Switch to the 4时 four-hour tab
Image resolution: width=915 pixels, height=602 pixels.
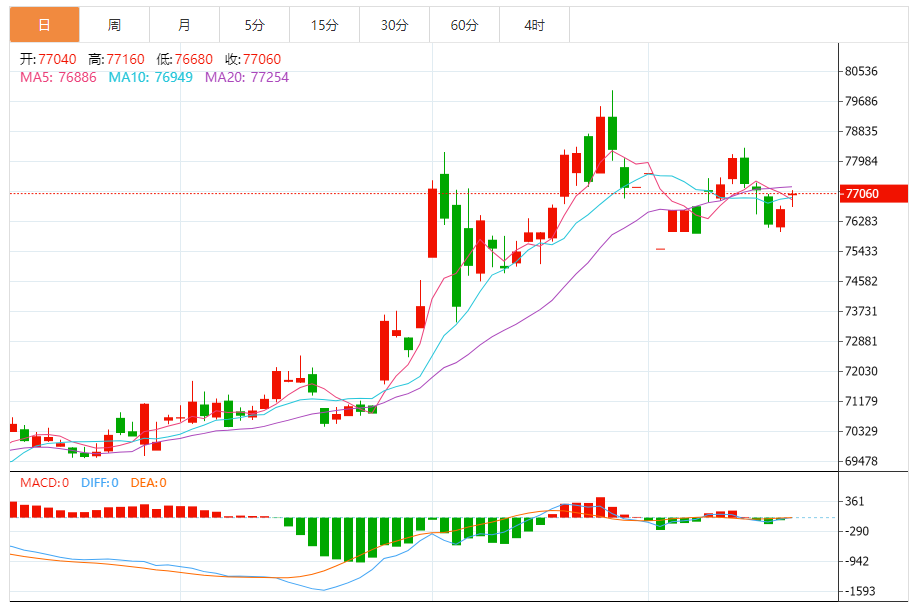point(534,25)
